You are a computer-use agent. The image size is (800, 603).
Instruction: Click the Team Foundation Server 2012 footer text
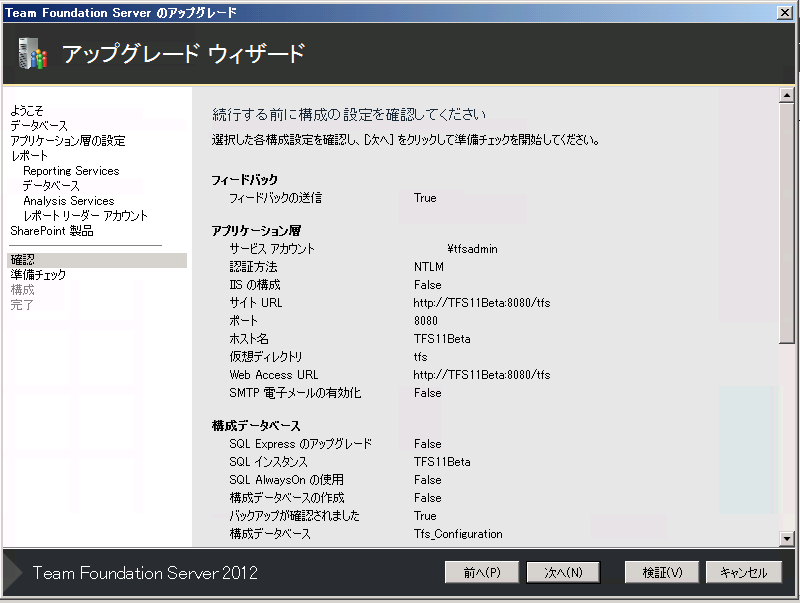[x=145, y=573]
